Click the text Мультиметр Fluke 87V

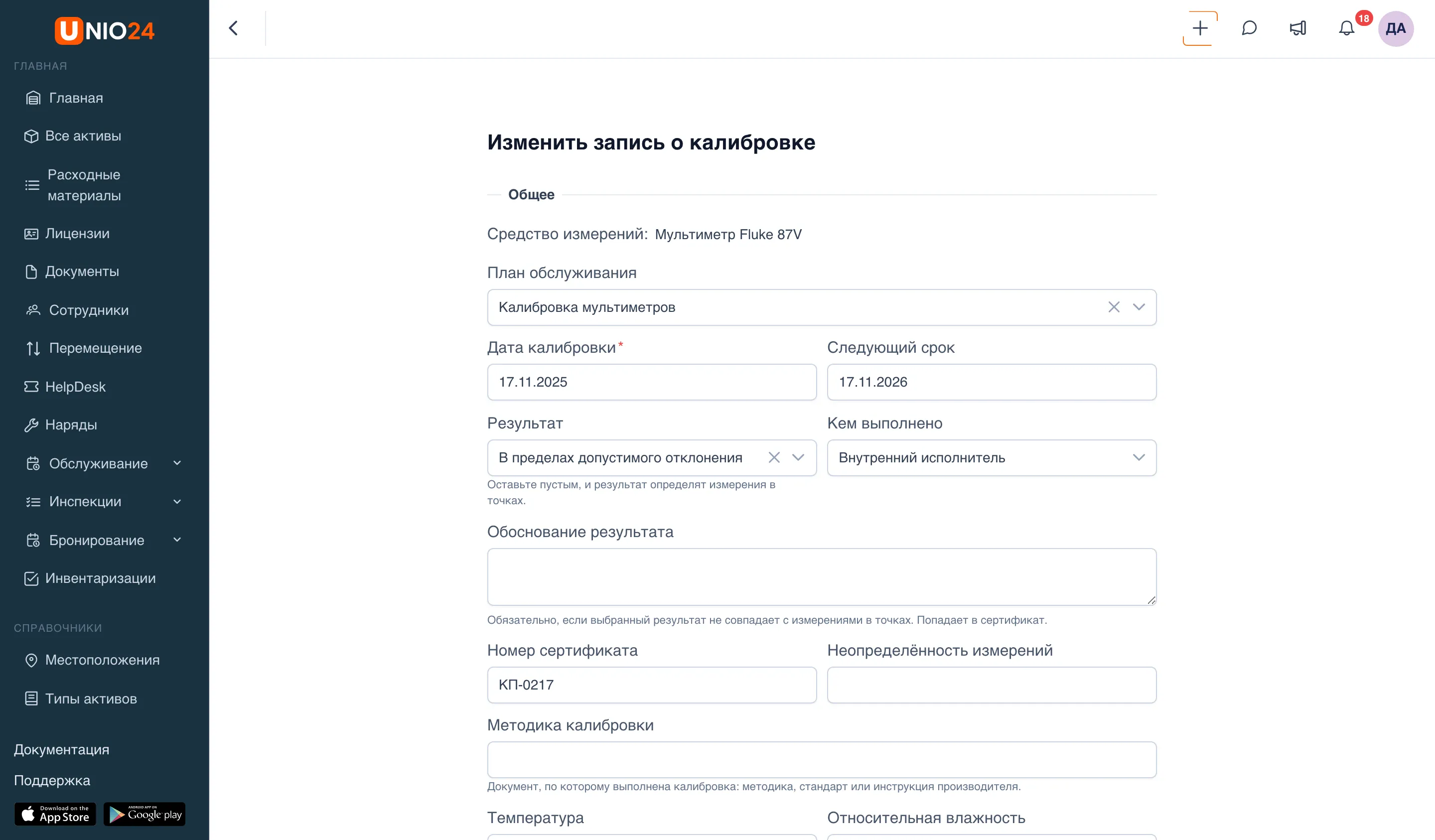tap(728, 234)
